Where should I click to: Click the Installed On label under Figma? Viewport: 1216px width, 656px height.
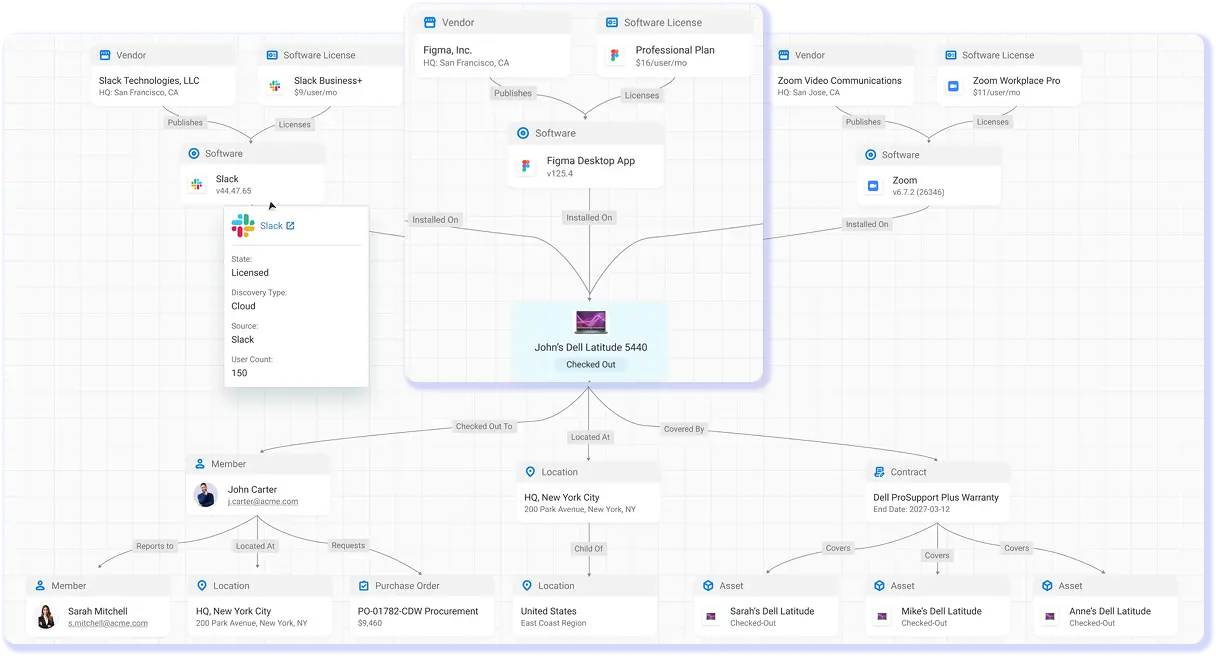[x=589, y=217]
